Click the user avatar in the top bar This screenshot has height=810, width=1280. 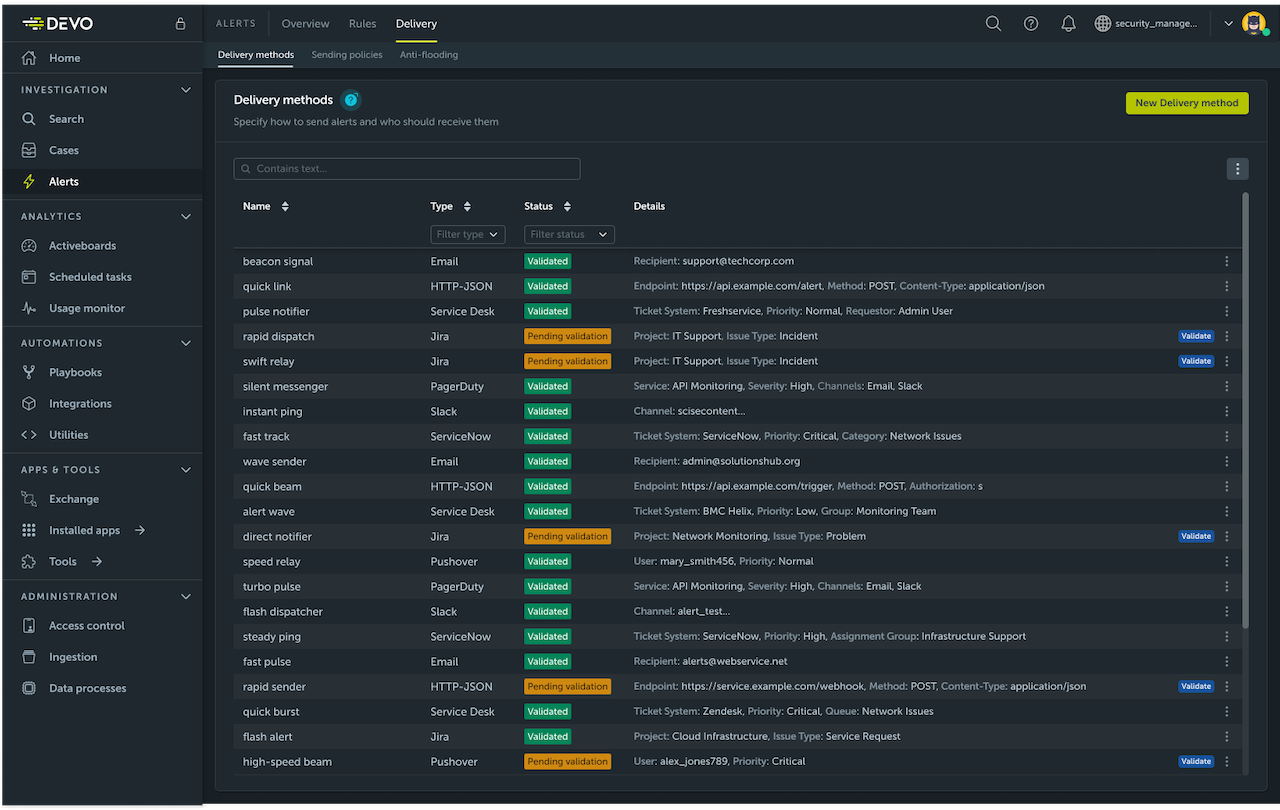coord(1254,22)
